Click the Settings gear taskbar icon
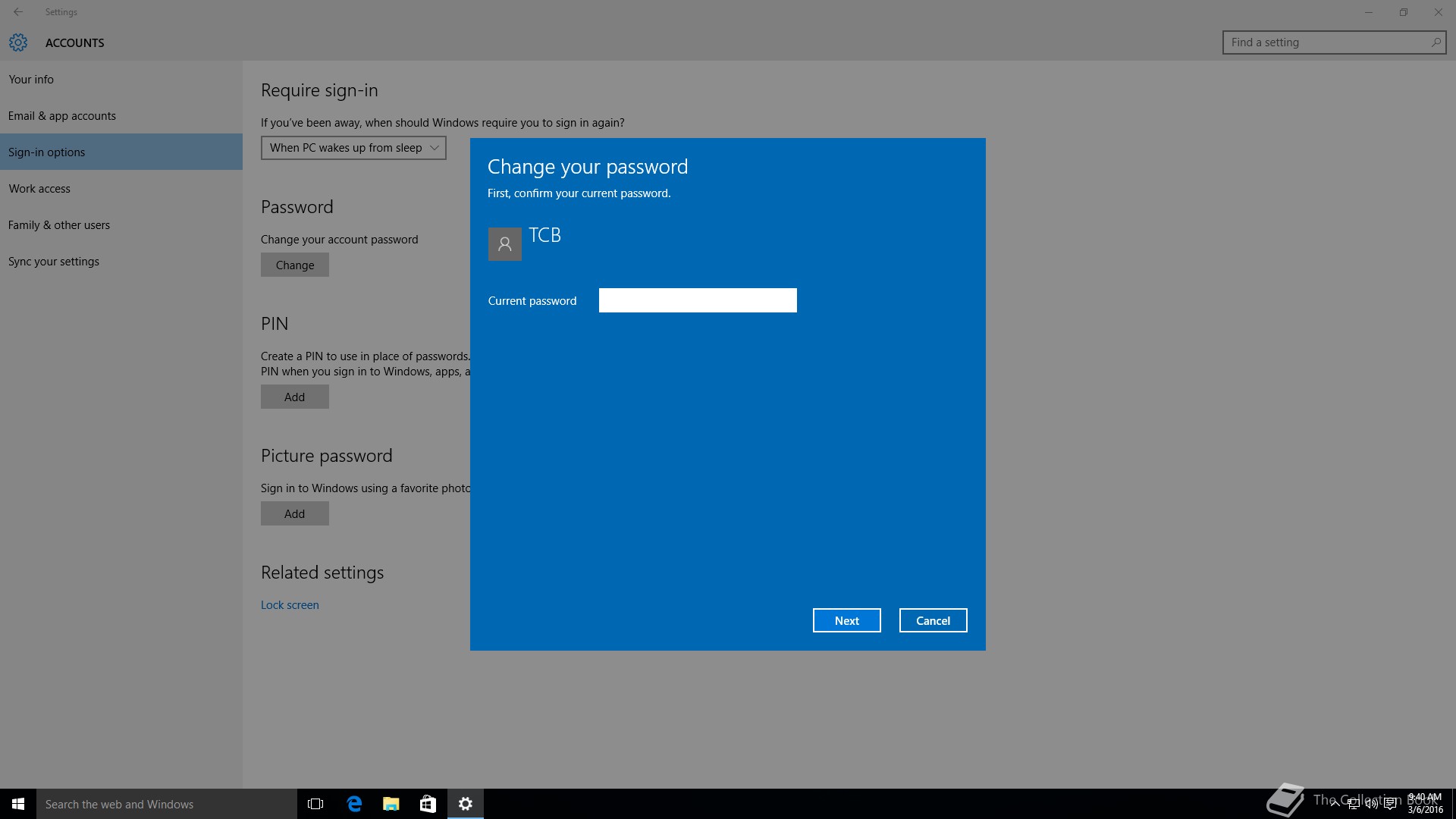 click(x=466, y=804)
